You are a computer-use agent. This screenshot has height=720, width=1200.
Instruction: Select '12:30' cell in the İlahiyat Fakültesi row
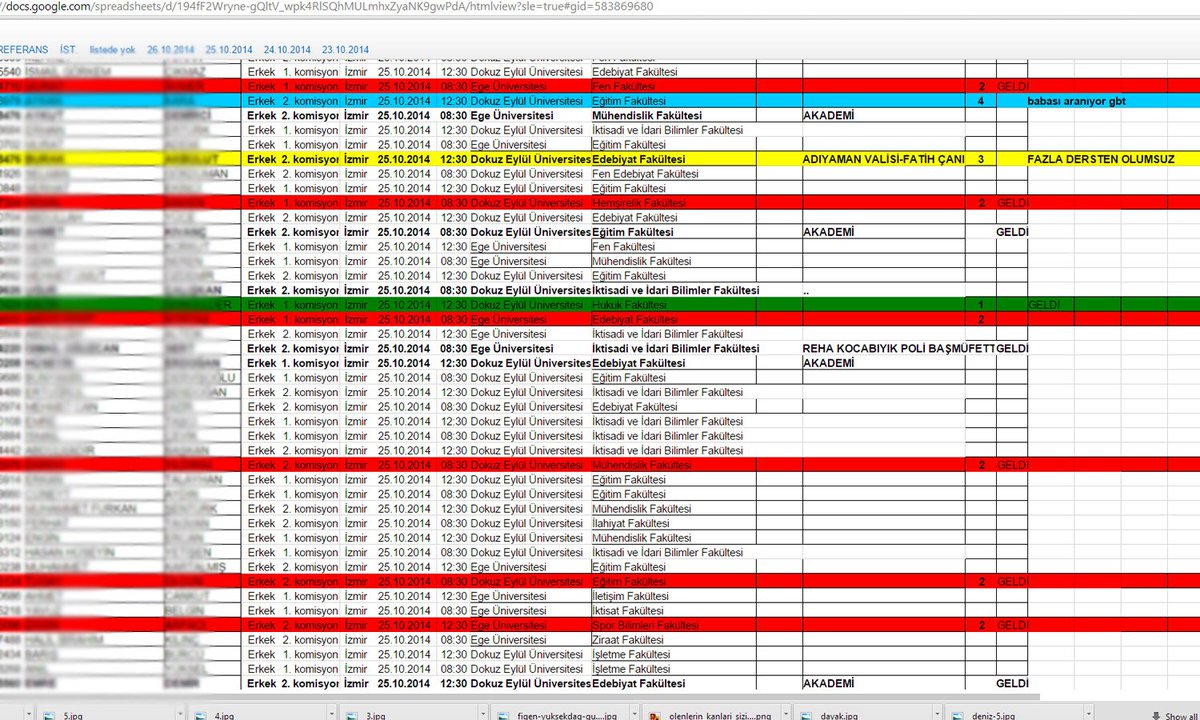tap(453, 523)
